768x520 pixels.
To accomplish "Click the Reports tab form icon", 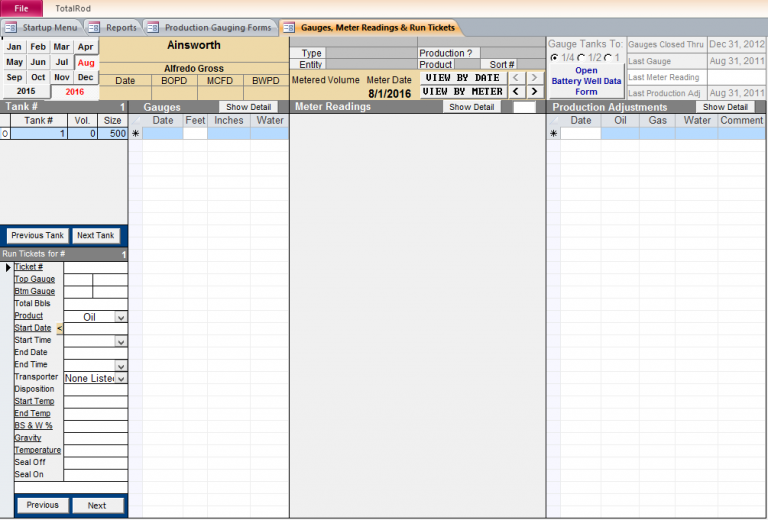I will tap(97, 28).
